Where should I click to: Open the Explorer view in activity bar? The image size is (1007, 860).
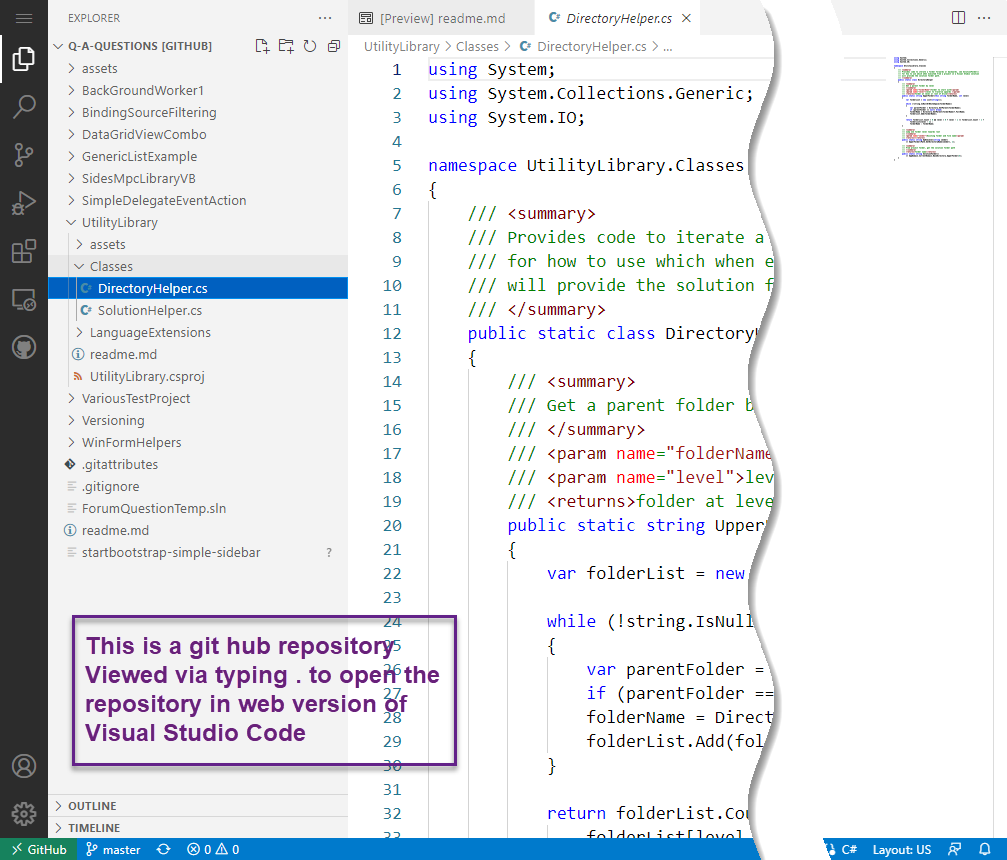(x=24, y=59)
